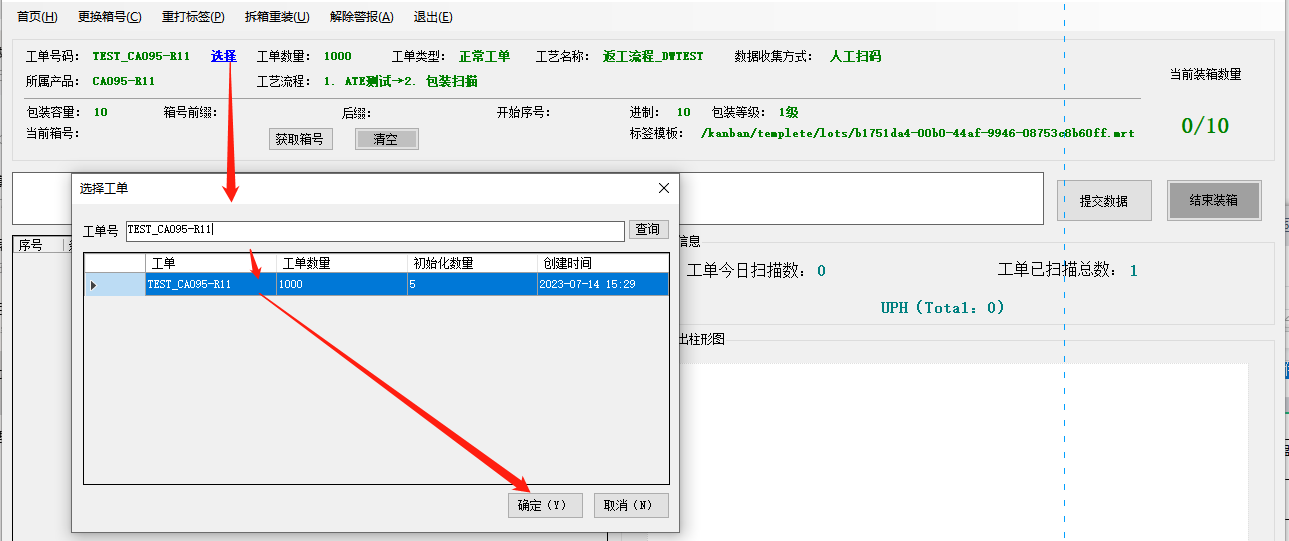
Task: Select the TEST_CA095-R11 row in grid
Action: point(210,285)
